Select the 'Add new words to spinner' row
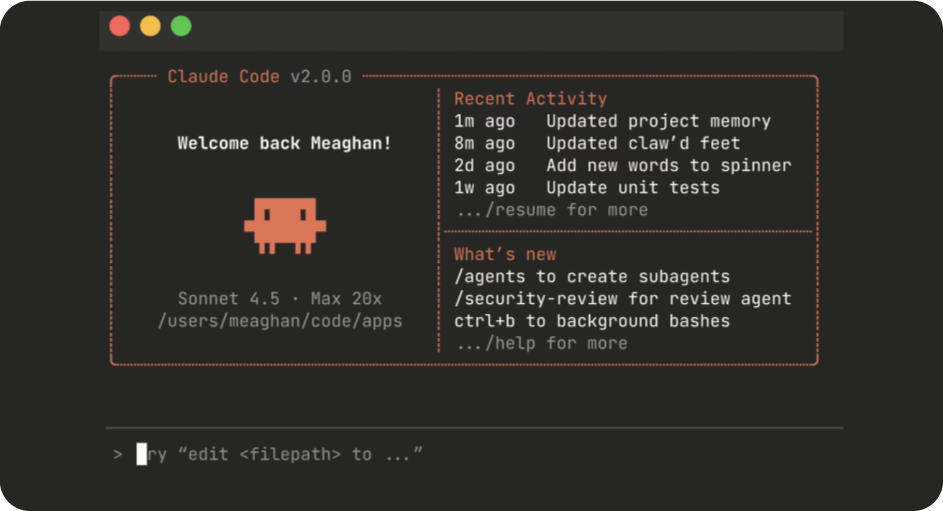 click(622, 165)
